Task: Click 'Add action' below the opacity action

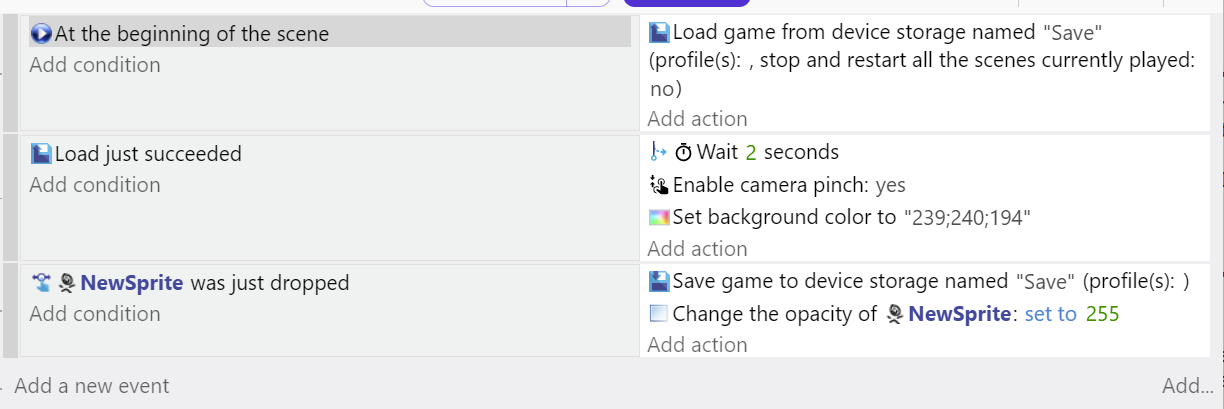Action: click(x=697, y=345)
